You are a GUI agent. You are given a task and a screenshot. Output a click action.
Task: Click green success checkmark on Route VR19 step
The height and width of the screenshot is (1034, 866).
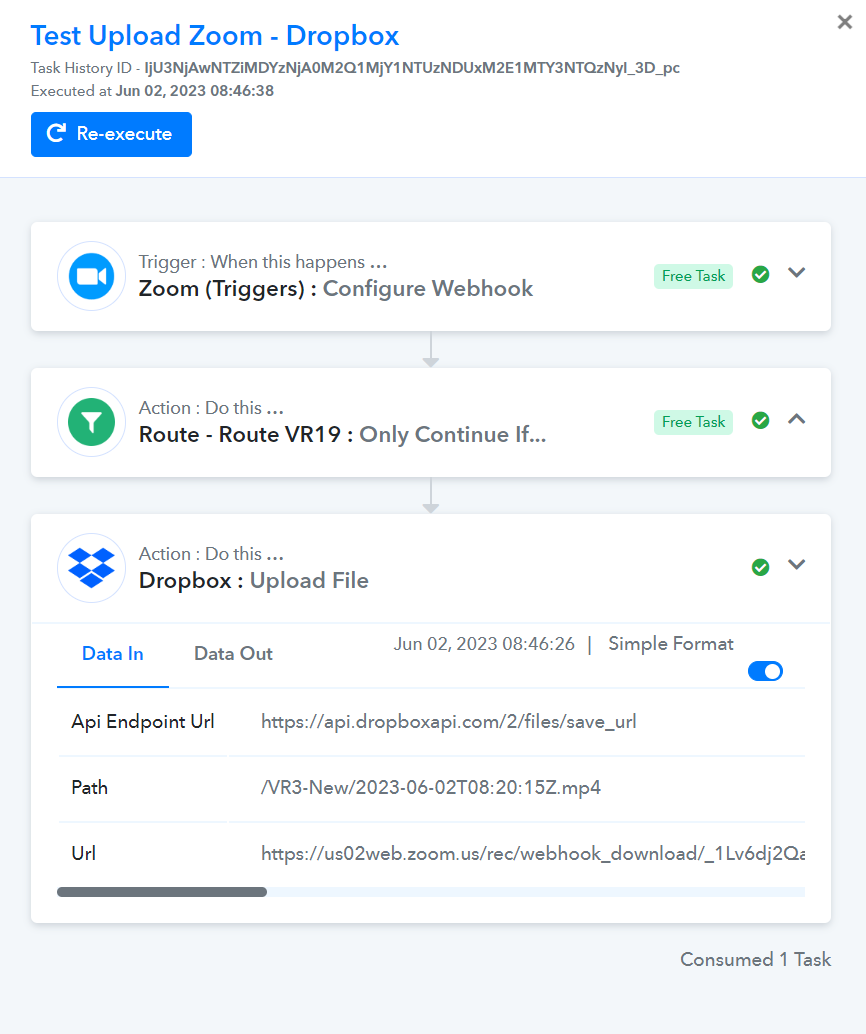(x=760, y=420)
